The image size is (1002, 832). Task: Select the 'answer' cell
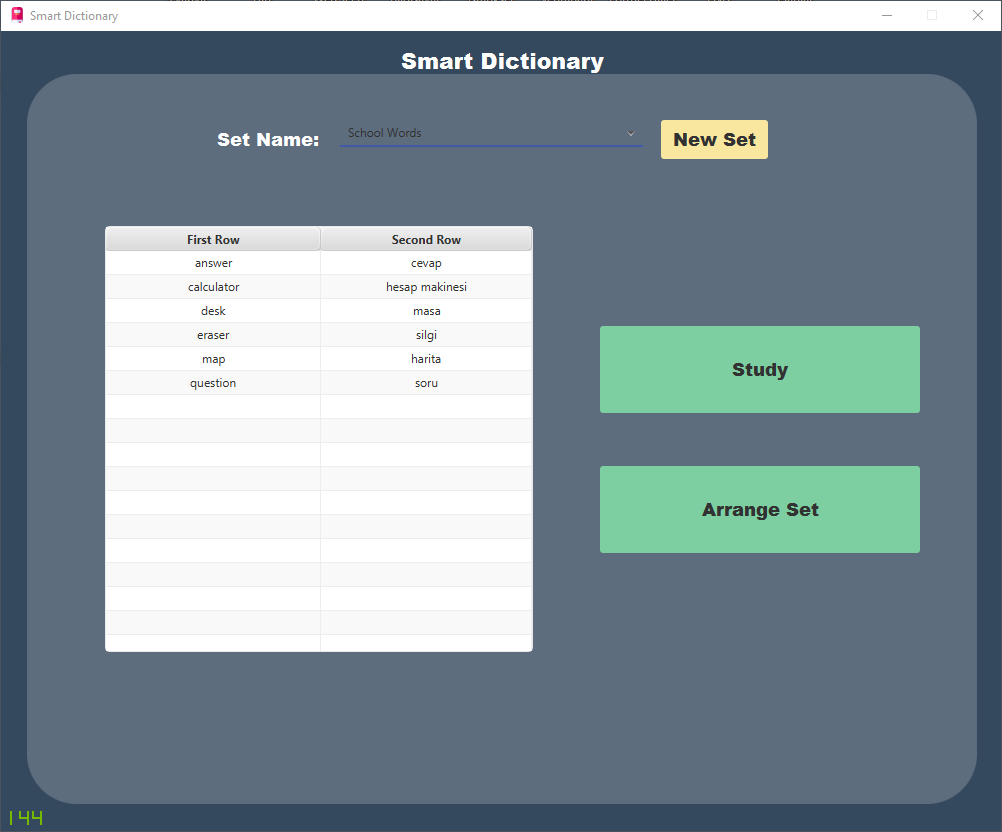point(213,263)
